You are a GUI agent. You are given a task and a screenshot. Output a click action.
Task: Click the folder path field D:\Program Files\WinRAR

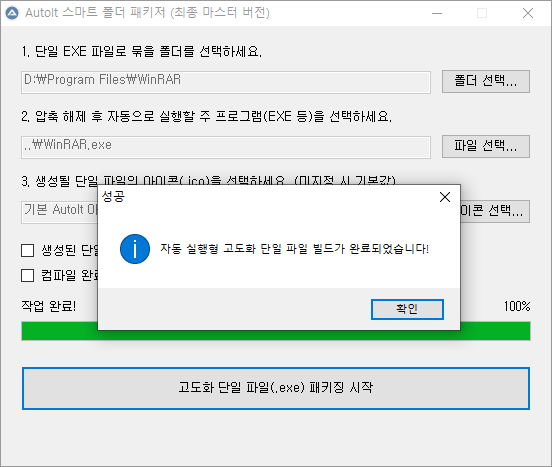click(x=226, y=82)
